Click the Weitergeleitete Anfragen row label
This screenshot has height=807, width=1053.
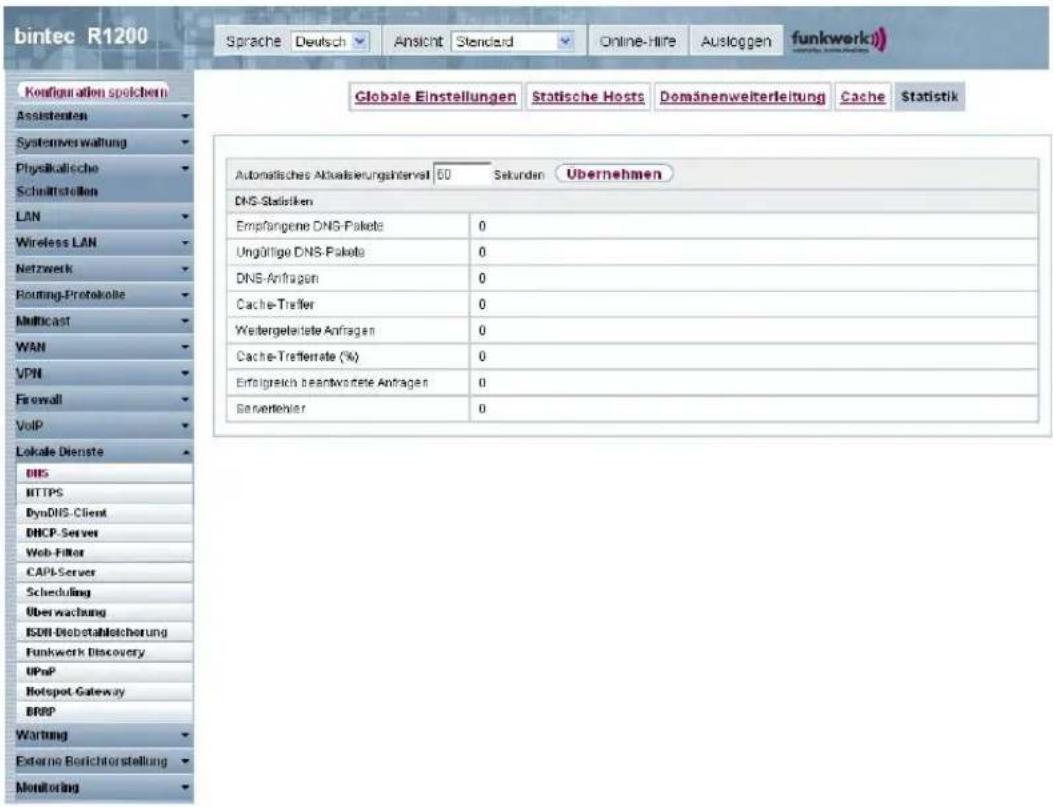coord(305,331)
